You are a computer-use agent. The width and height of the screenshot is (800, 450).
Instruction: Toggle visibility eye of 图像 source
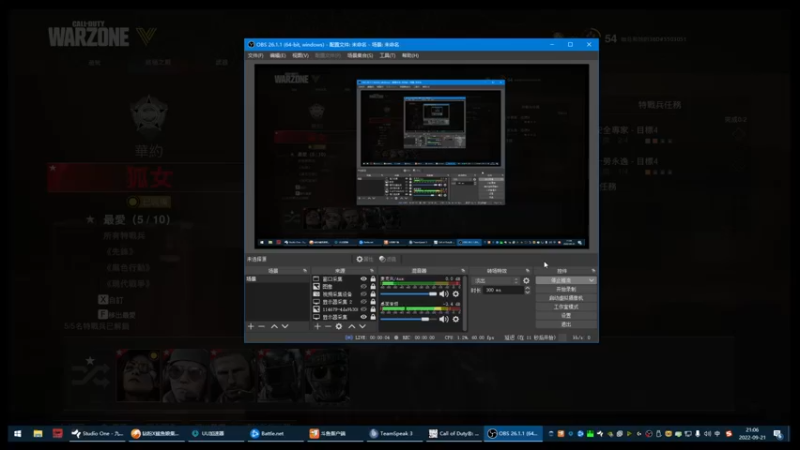click(364, 287)
